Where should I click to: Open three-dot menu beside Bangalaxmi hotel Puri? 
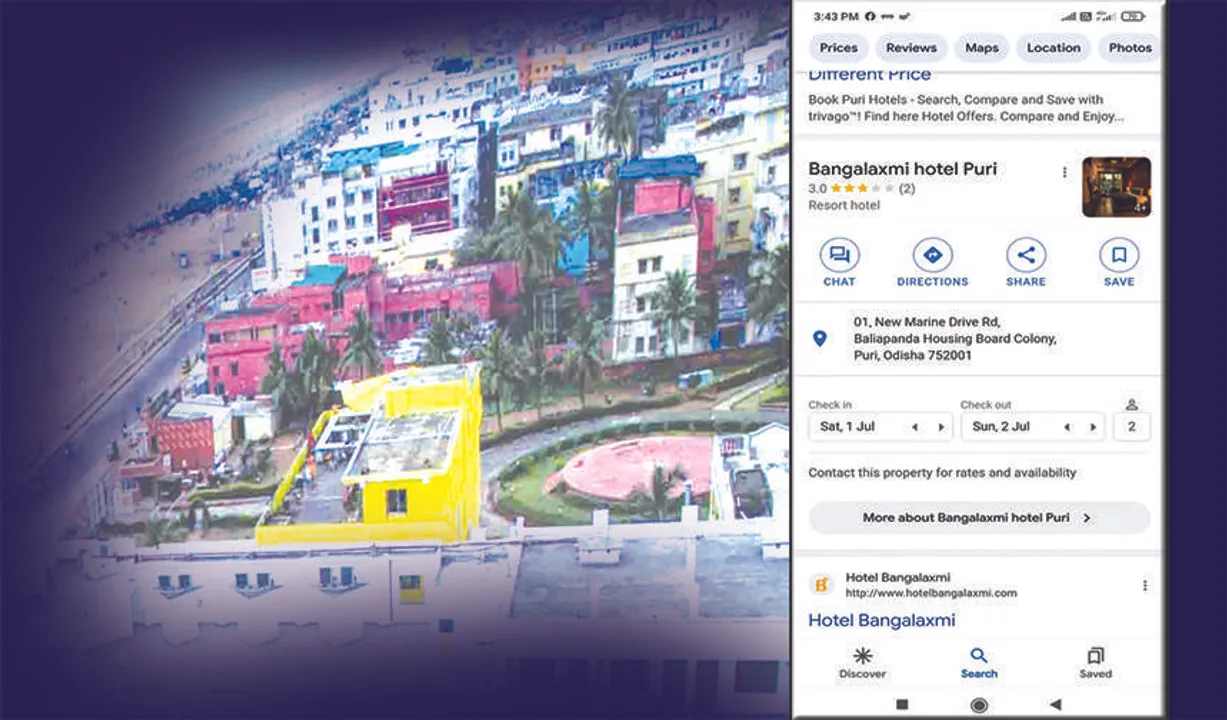tap(1064, 172)
